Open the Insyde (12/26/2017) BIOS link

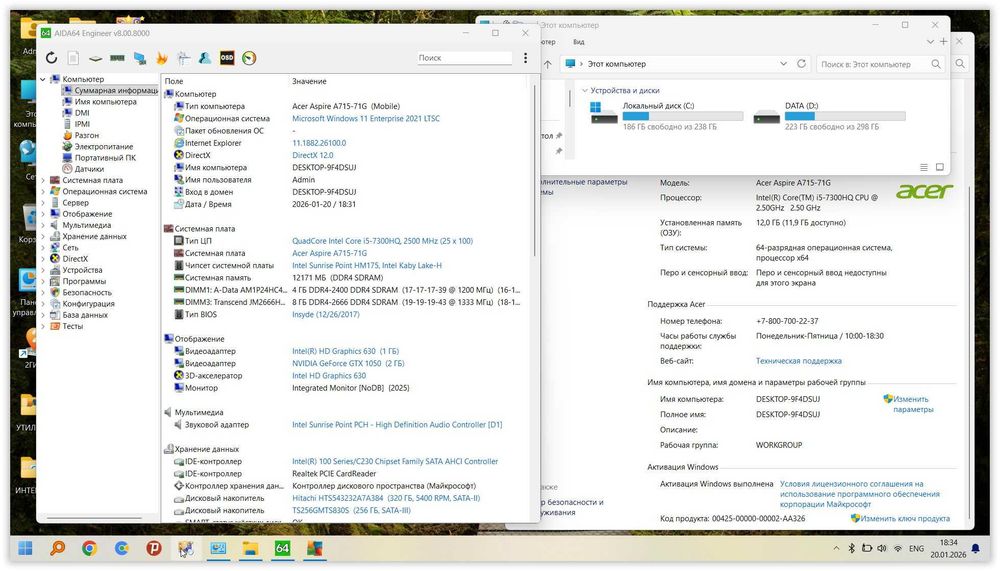click(326, 315)
